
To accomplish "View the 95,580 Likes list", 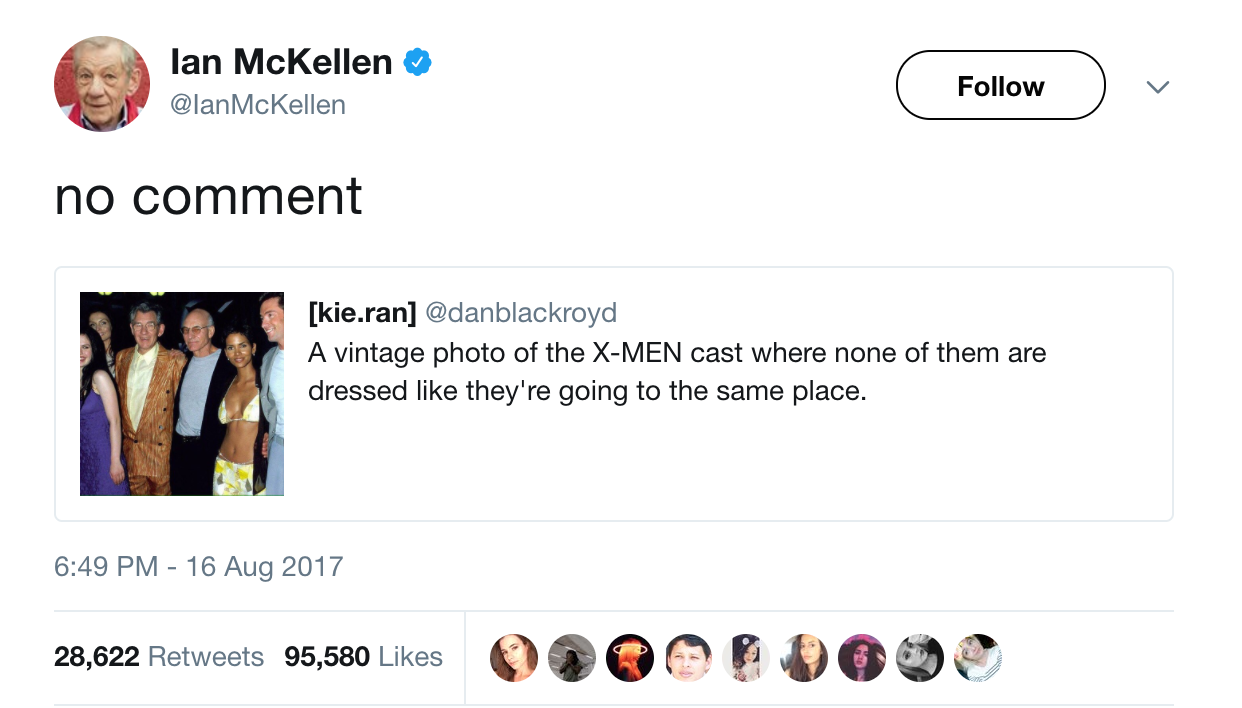I will coord(363,657).
